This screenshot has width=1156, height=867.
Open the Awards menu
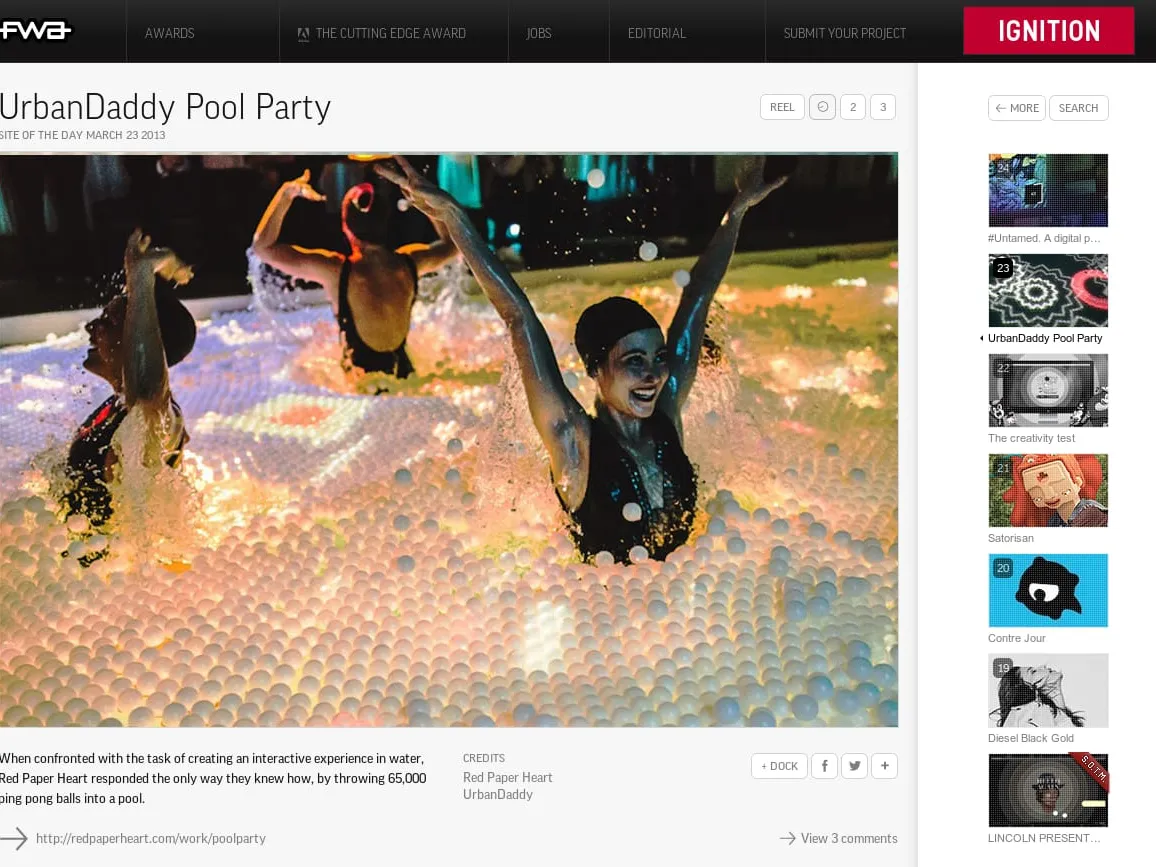pyautogui.click(x=170, y=33)
